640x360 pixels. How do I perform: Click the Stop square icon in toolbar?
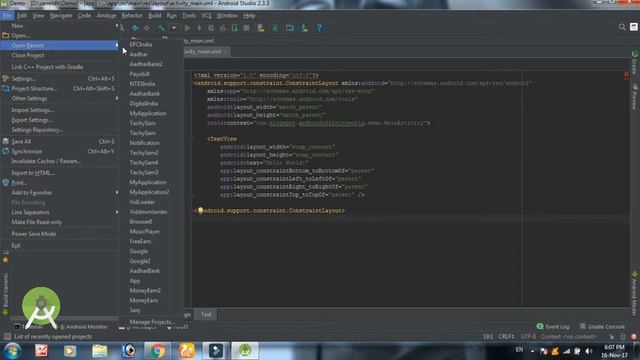tap(246, 28)
